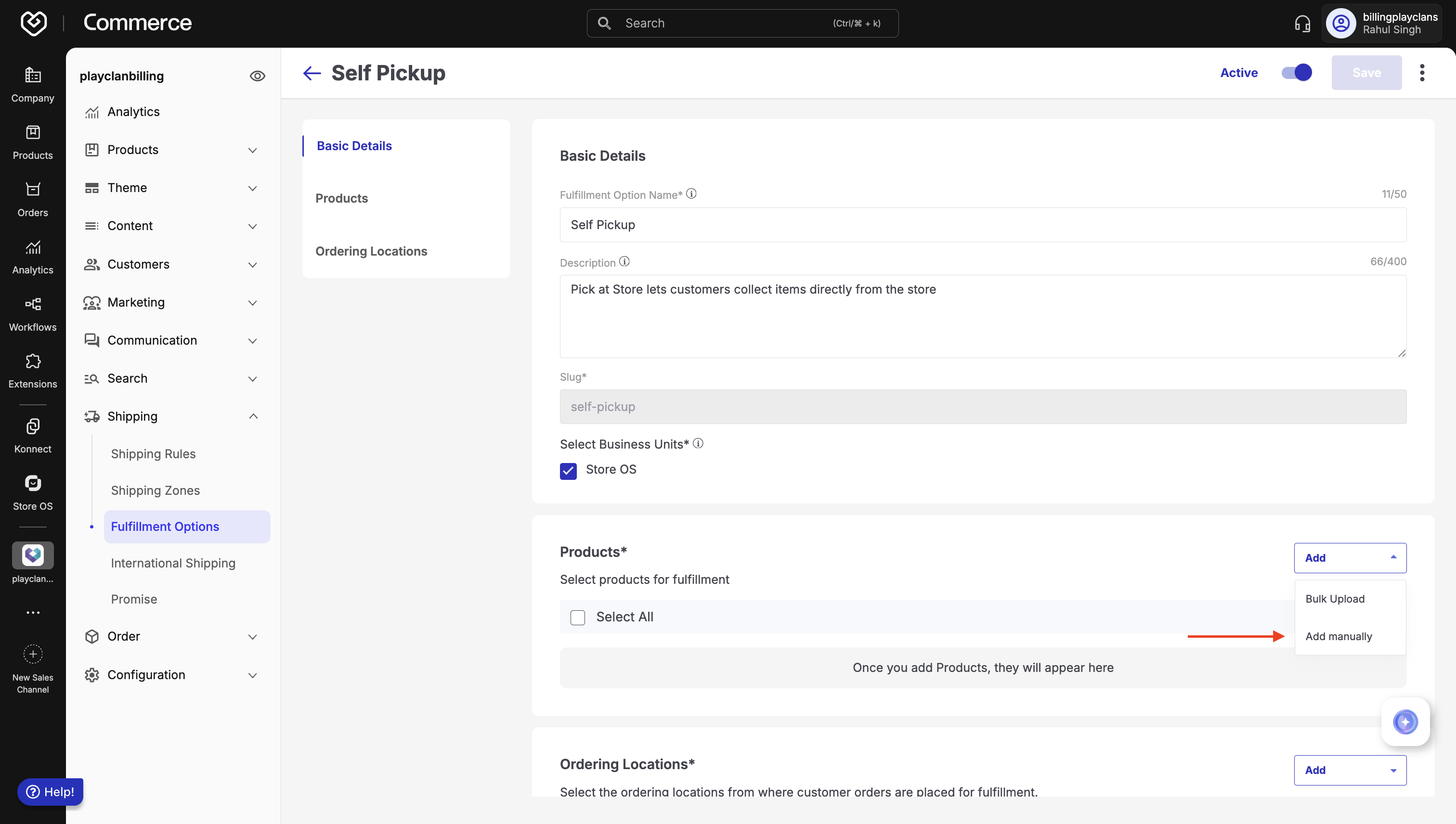Click the New Sales Channel plus icon

pos(33,654)
